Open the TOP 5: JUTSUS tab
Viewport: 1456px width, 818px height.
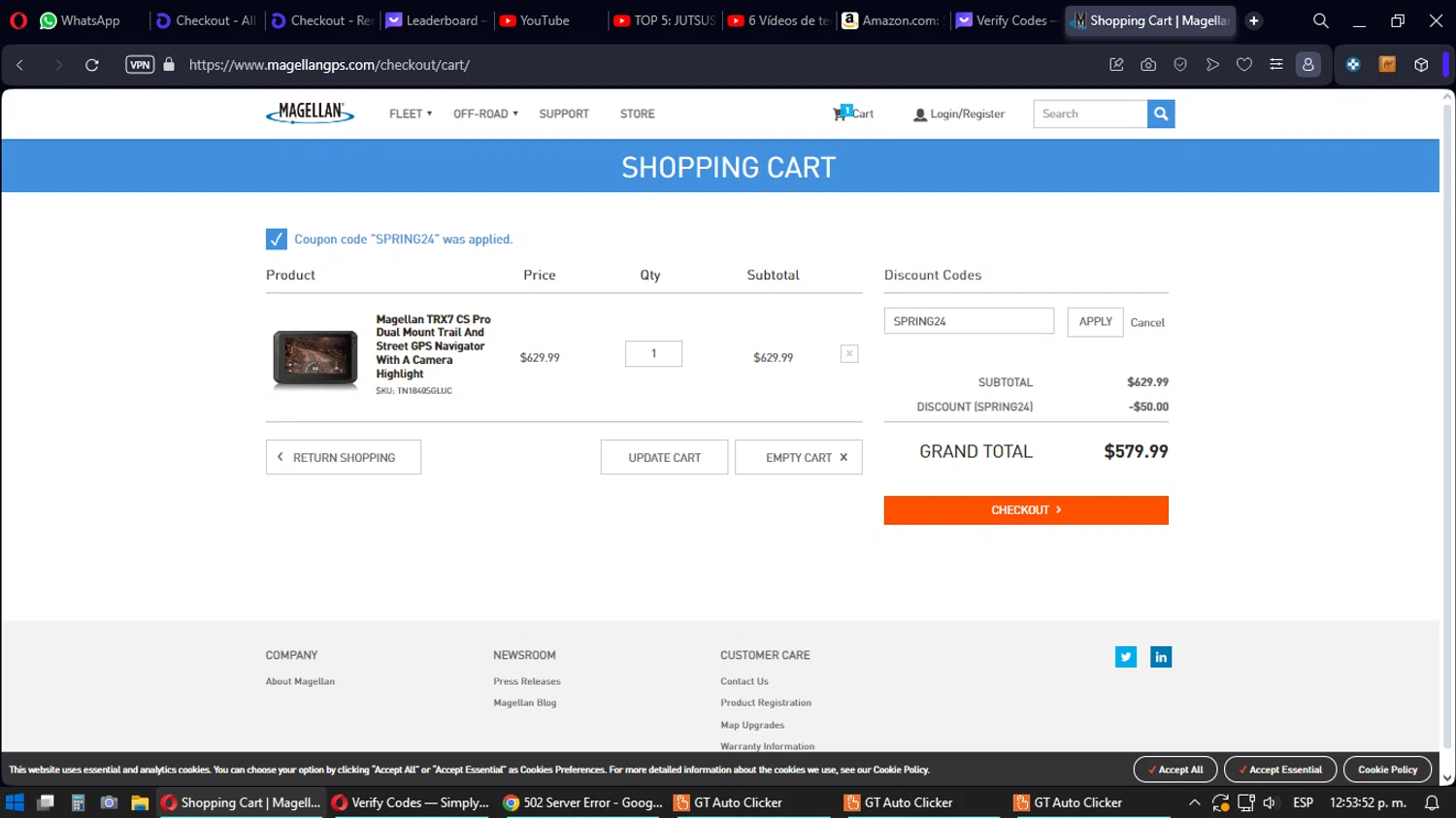(665, 20)
